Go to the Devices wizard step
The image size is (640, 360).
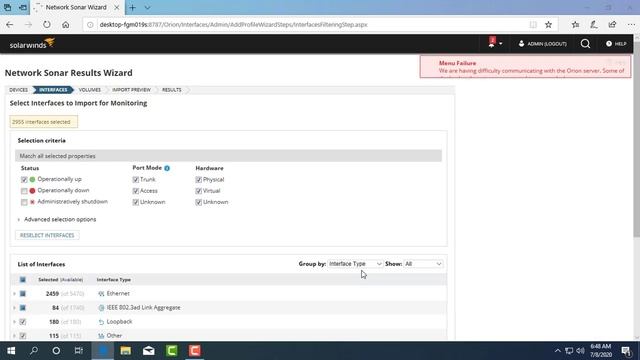coord(18,90)
